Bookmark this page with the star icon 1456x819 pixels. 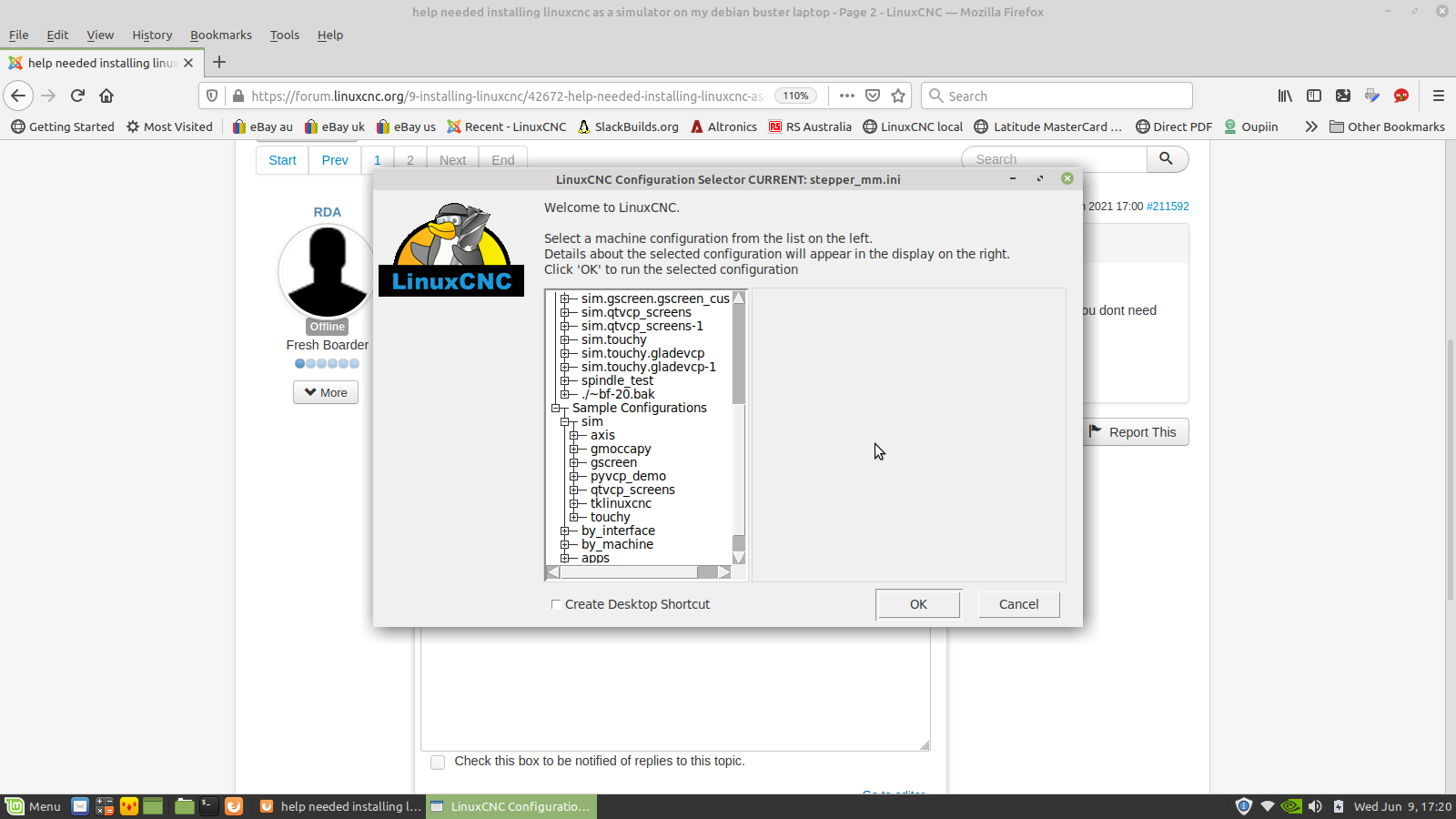898,96
